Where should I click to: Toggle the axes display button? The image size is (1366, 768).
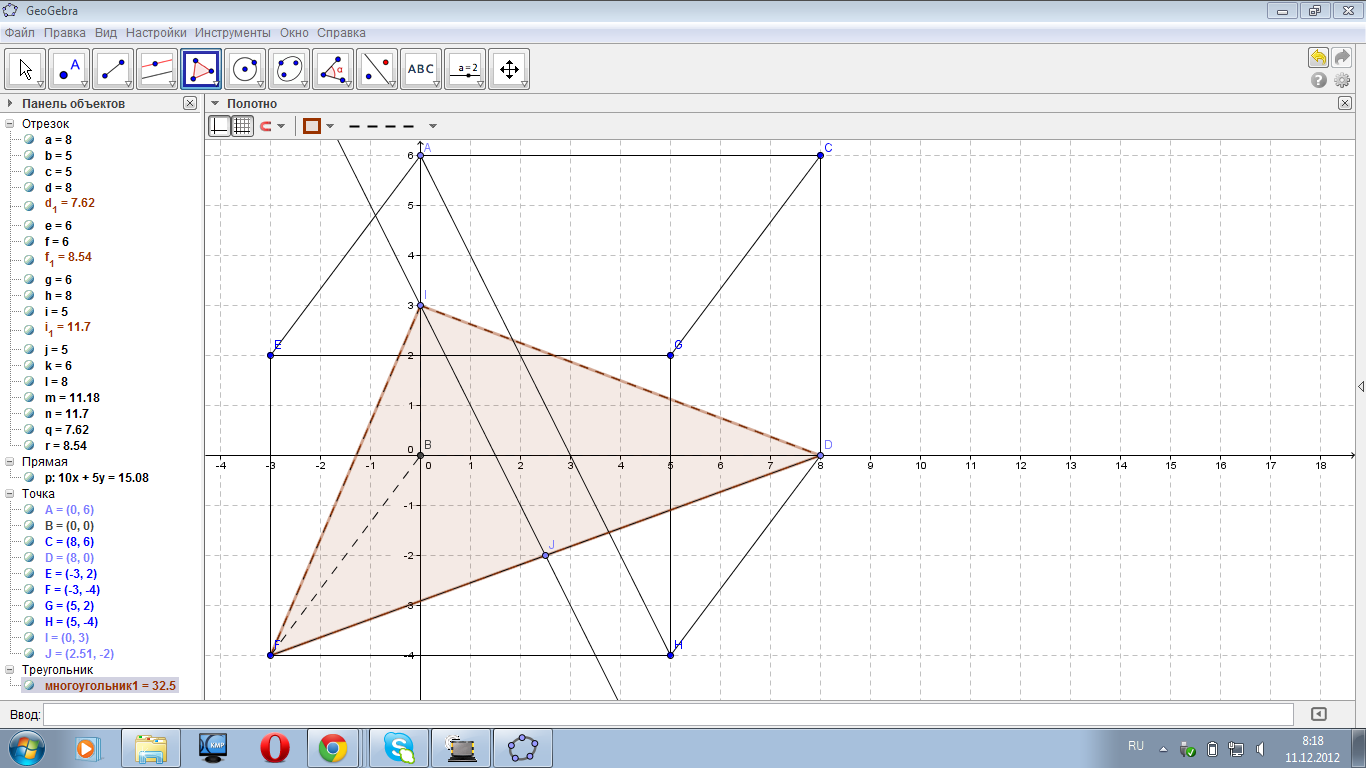[219, 126]
